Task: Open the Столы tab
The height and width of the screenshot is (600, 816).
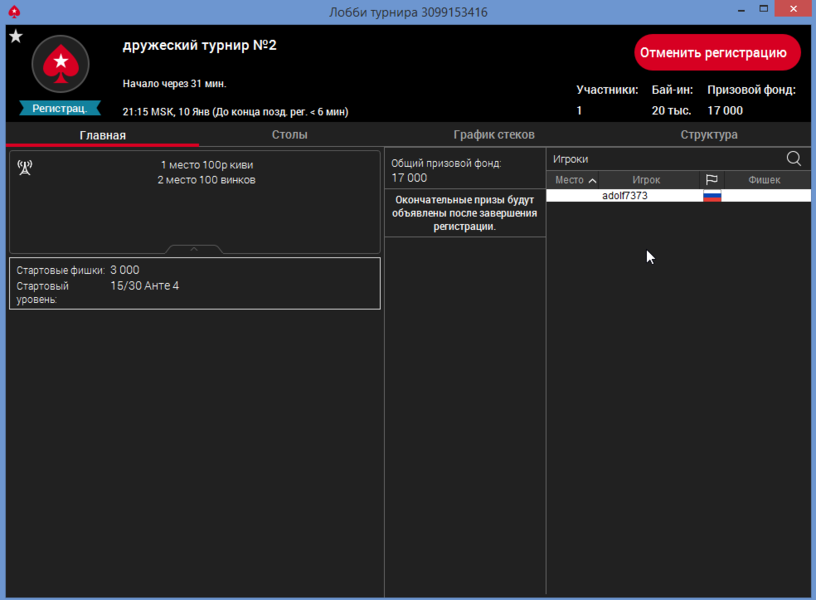Action: coord(289,135)
